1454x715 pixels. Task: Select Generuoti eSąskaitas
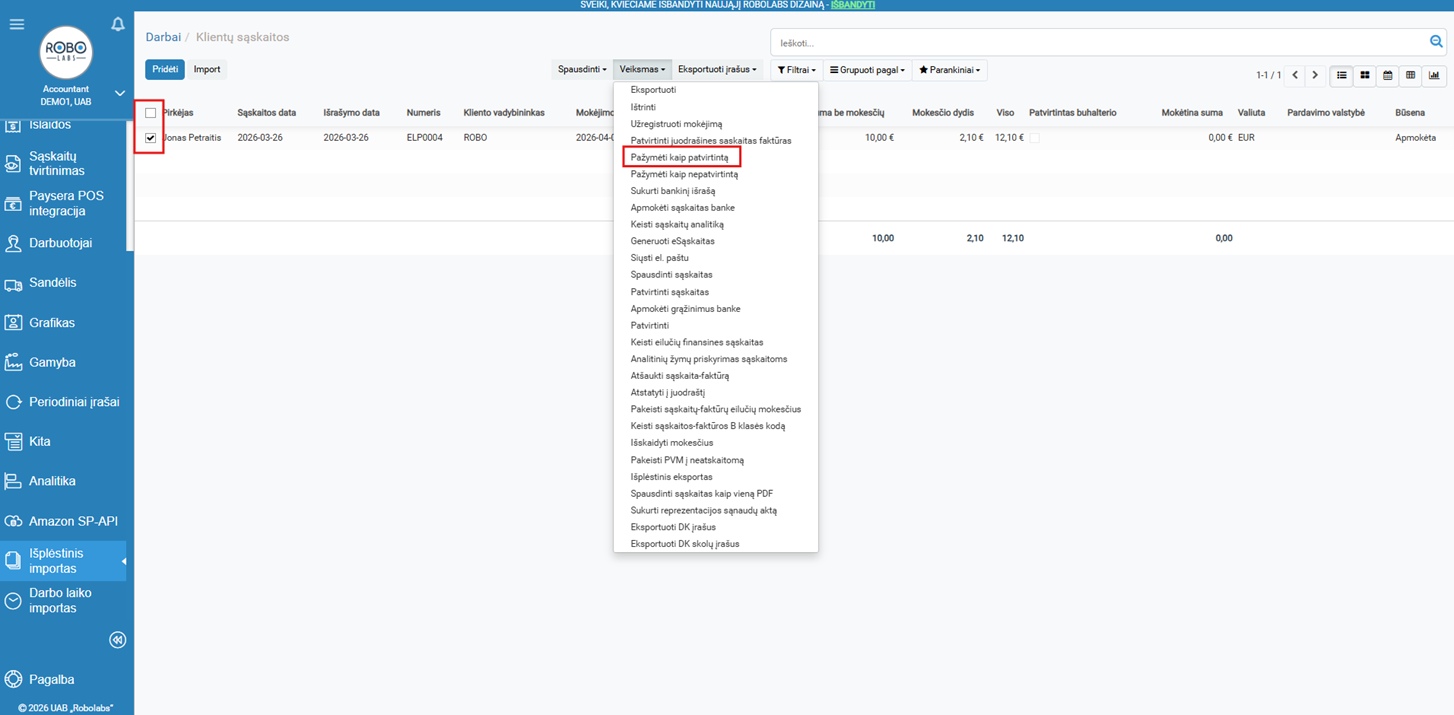pos(672,241)
